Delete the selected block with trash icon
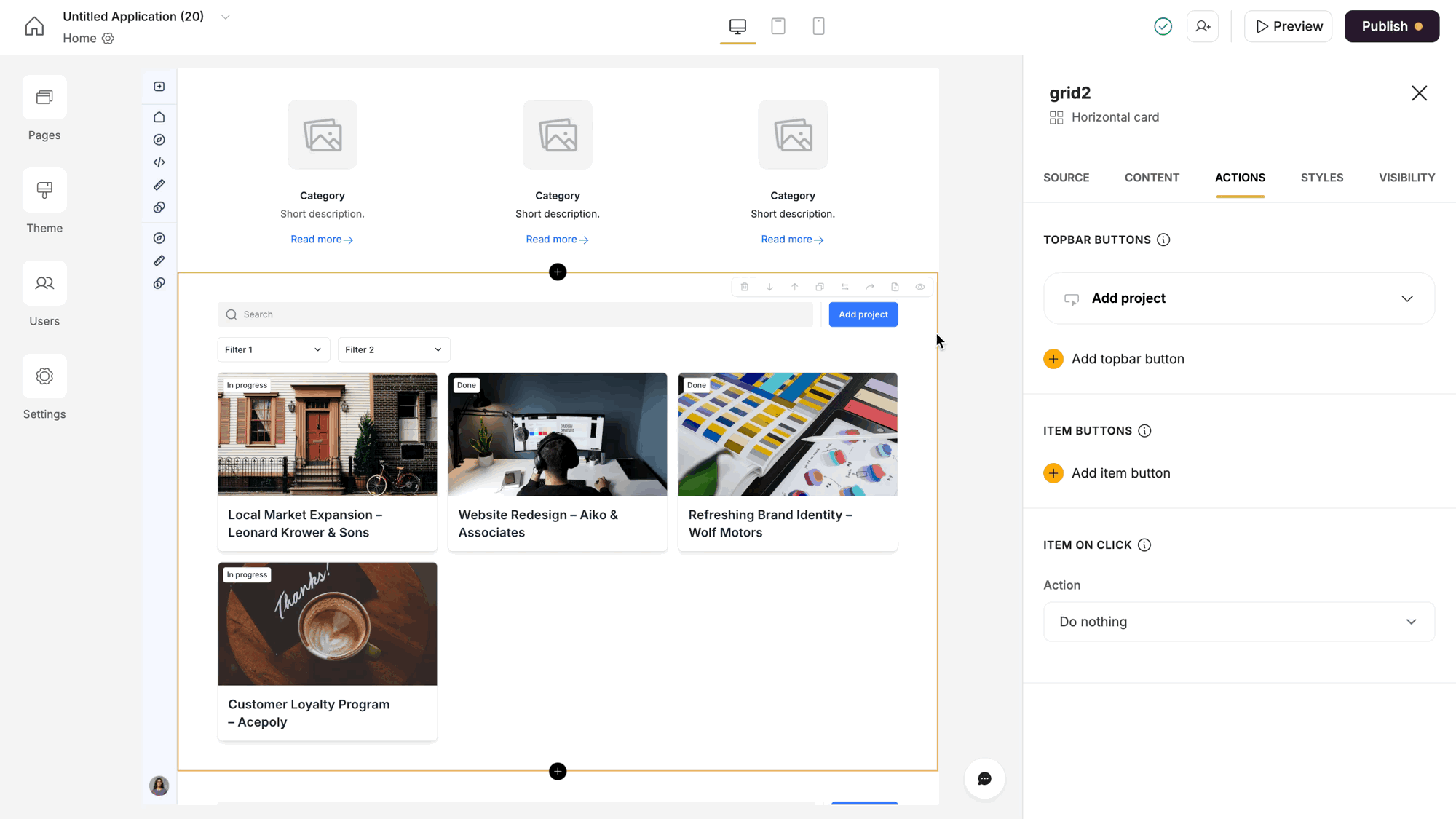Viewport: 1456px width, 819px height. coord(744,287)
